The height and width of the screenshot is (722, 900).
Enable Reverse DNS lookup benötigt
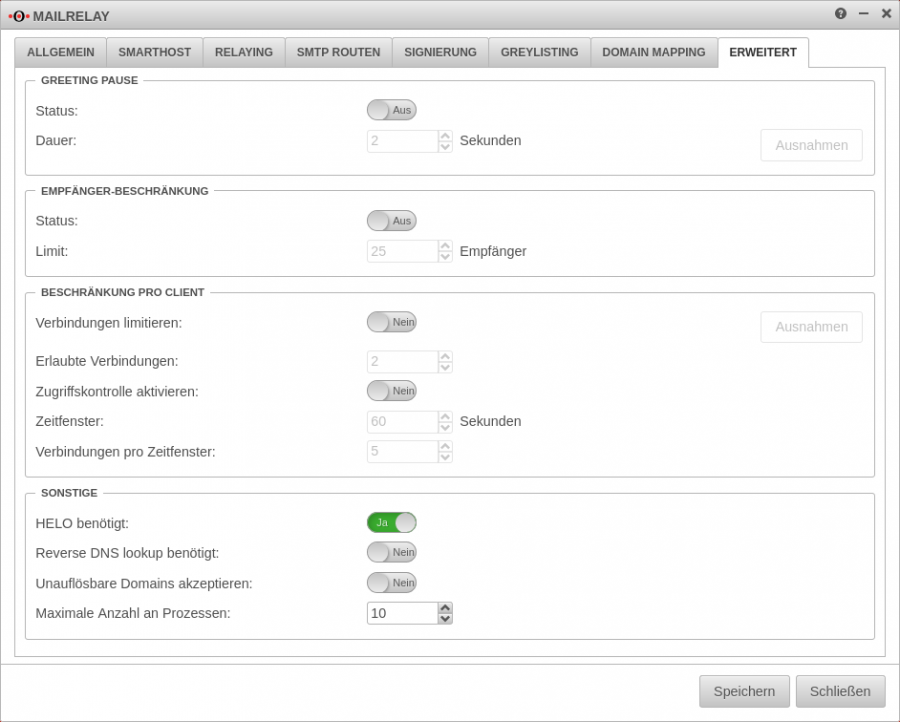coord(392,552)
